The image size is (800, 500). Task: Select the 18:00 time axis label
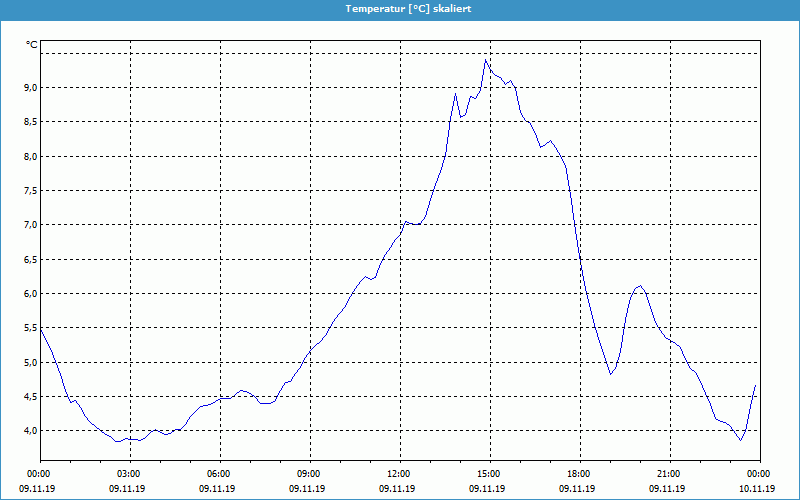pyautogui.click(x=578, y=474)
